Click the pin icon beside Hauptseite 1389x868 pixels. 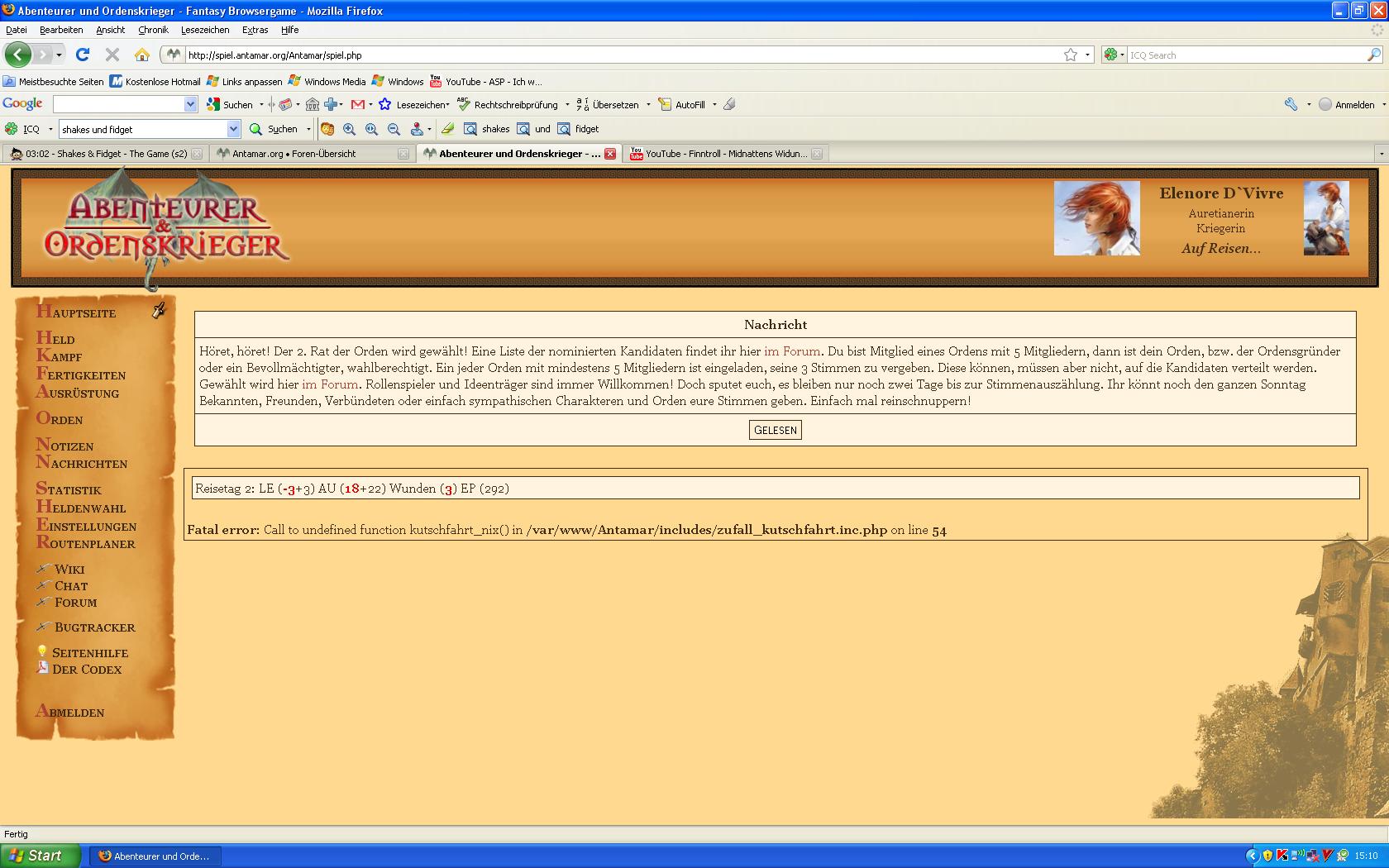tap(159, 311)
